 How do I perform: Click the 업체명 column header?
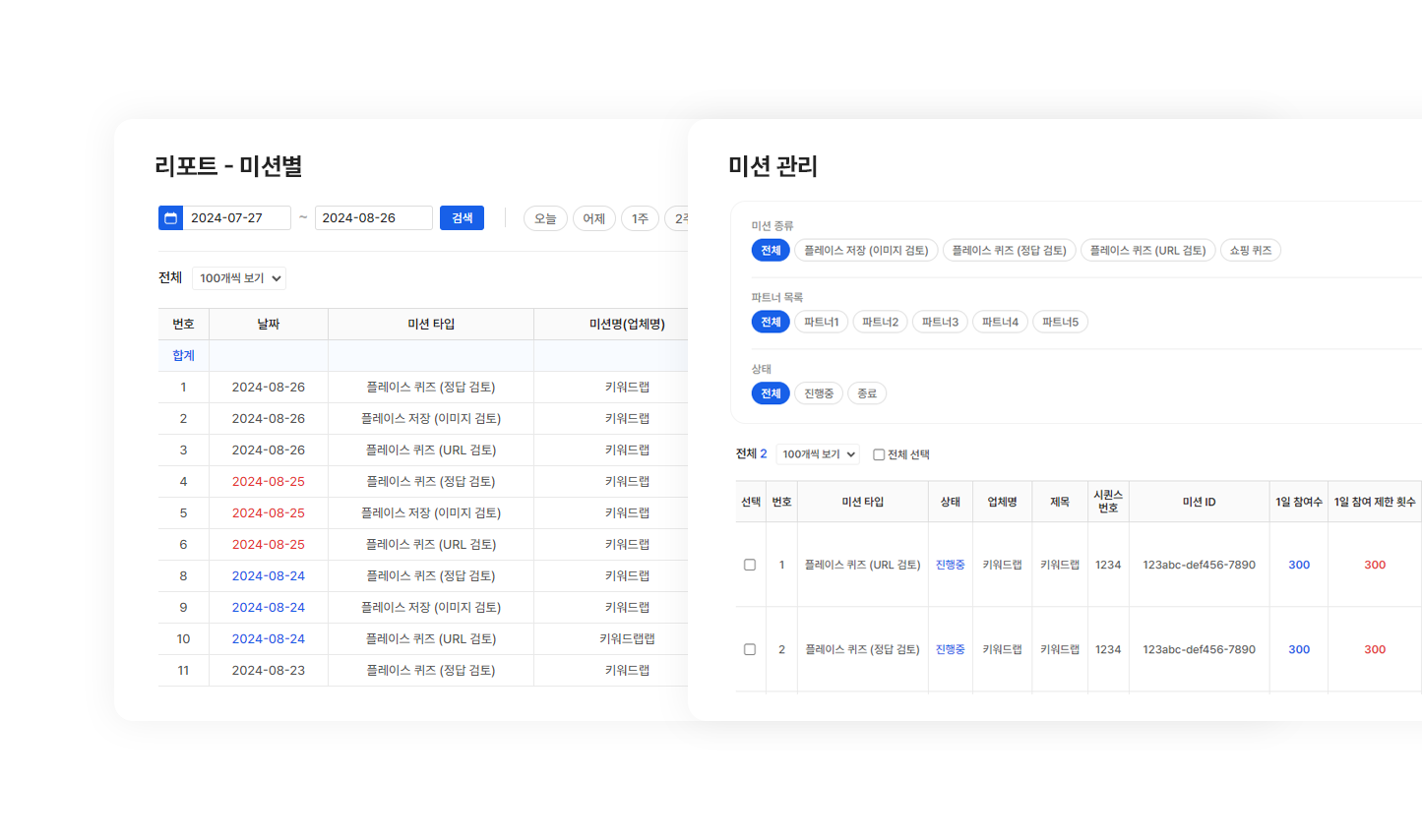click(1002, 502)
